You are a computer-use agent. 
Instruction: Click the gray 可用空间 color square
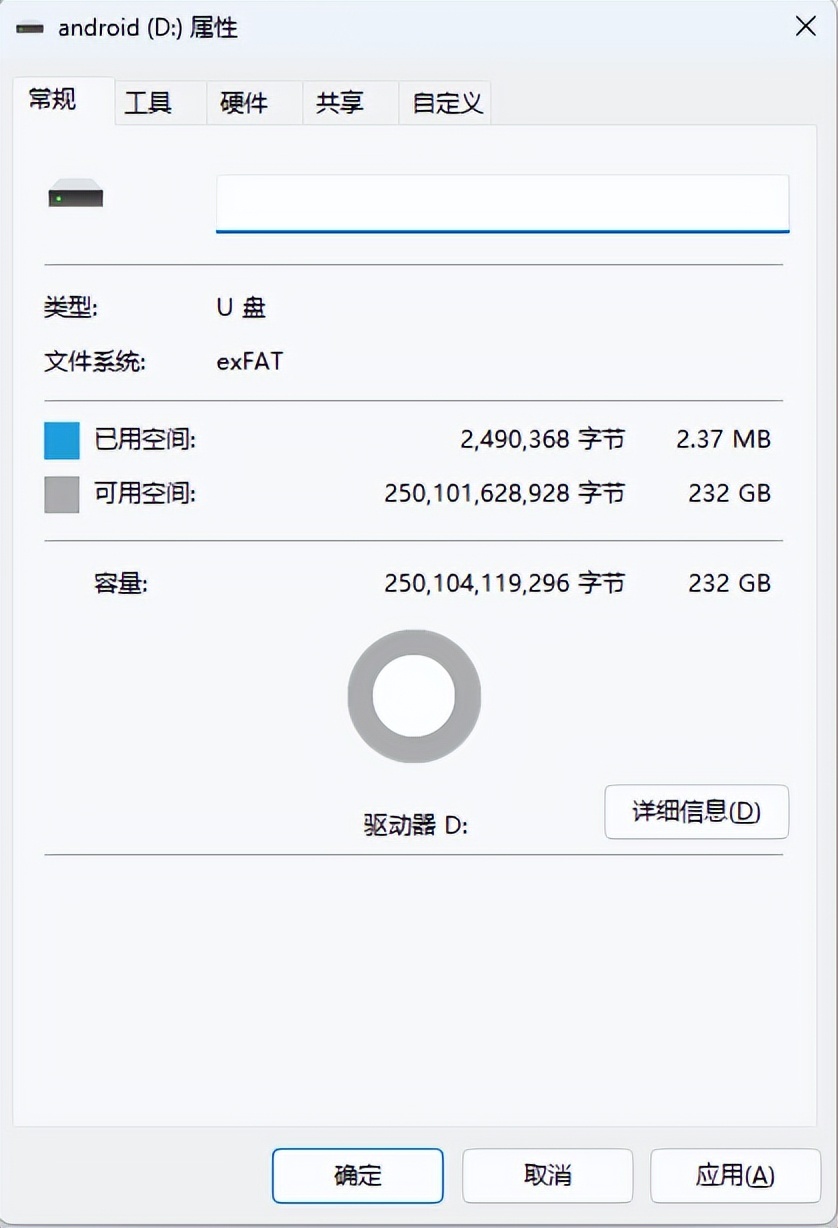pos(62,494)
